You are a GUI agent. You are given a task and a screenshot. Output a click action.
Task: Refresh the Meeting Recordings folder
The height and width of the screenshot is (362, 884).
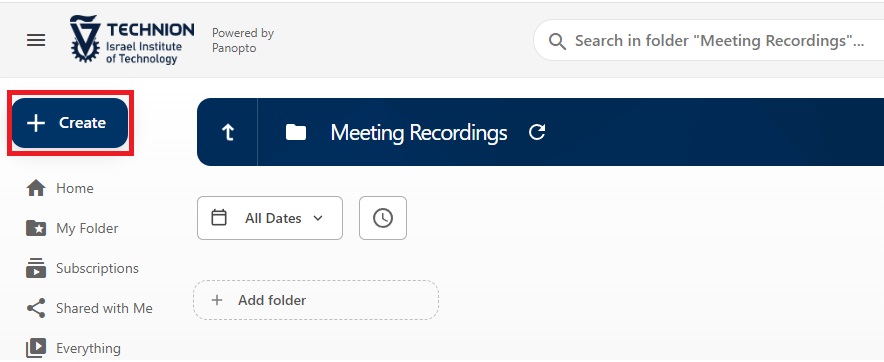[x=537, y=133]
